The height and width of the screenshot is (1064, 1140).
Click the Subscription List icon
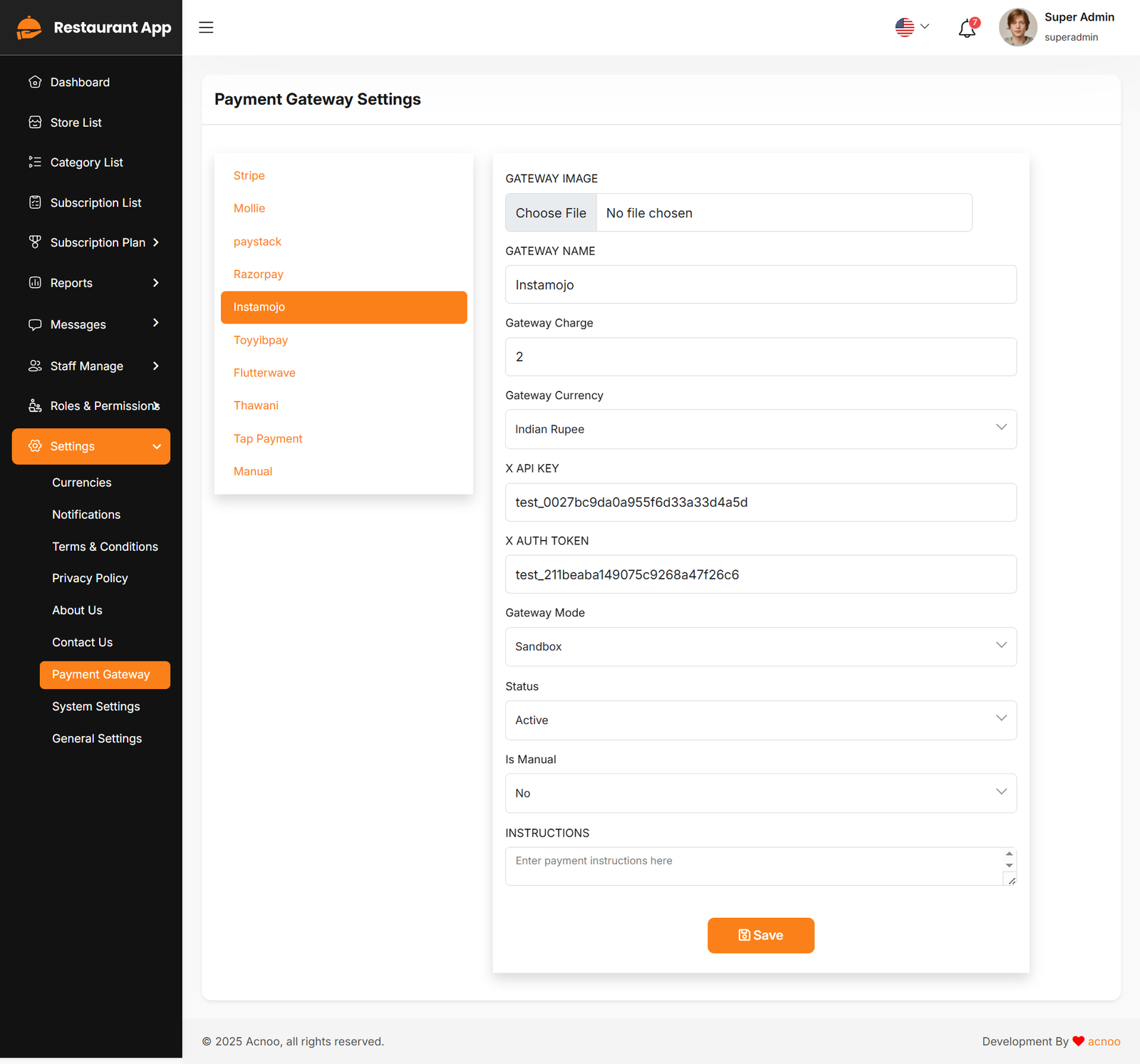point(35,203)
